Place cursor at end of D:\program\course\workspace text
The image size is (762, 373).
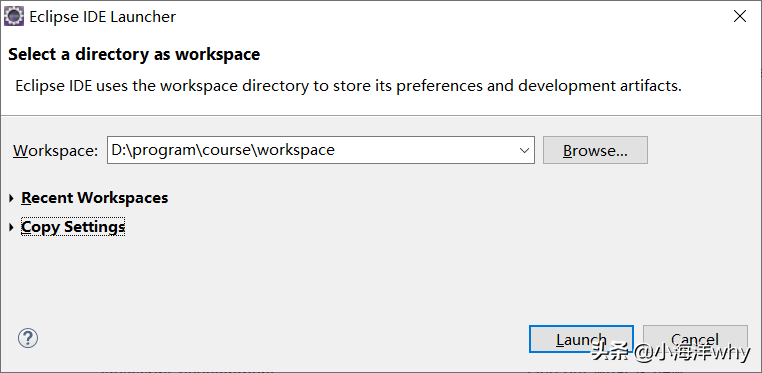(x=335, y=150)
